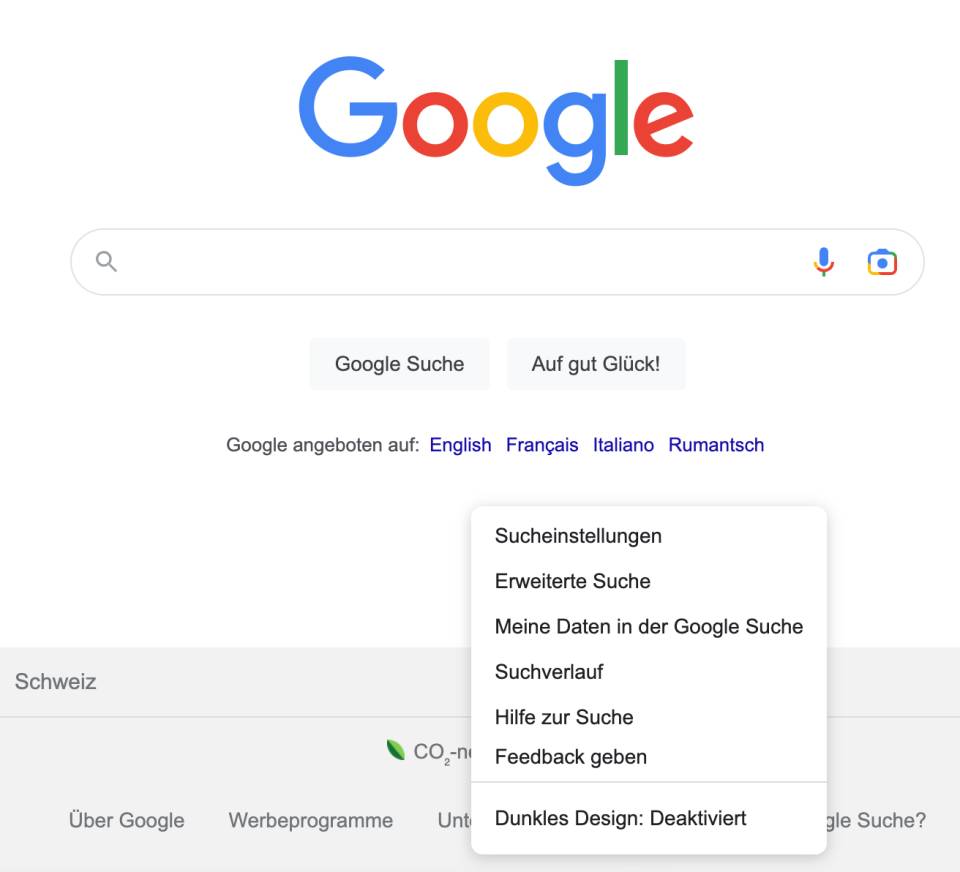
Task: Open Sucheinstellungen from the menu
Action: [x=578, y=536]
